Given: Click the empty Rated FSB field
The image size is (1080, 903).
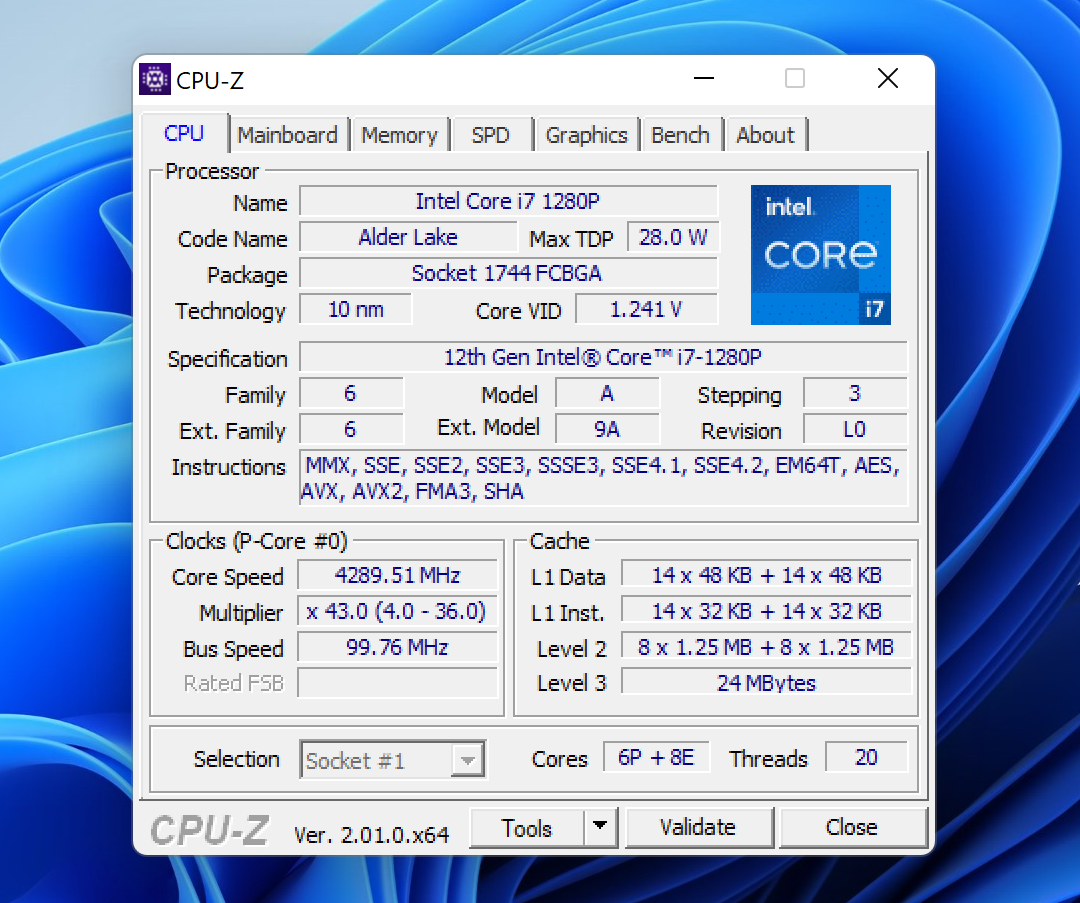Looking at the screenshot, I should 397,683.
